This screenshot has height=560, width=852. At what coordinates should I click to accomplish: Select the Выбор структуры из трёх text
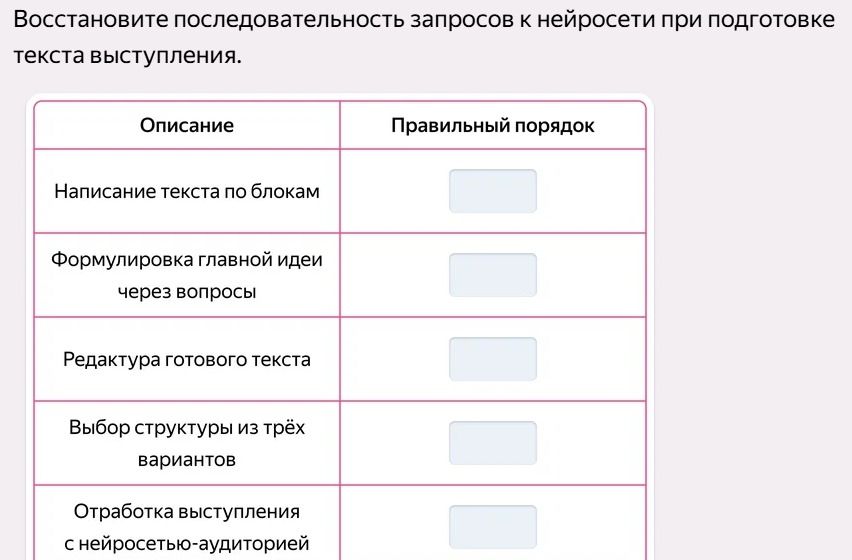click(x=187, y=427)
